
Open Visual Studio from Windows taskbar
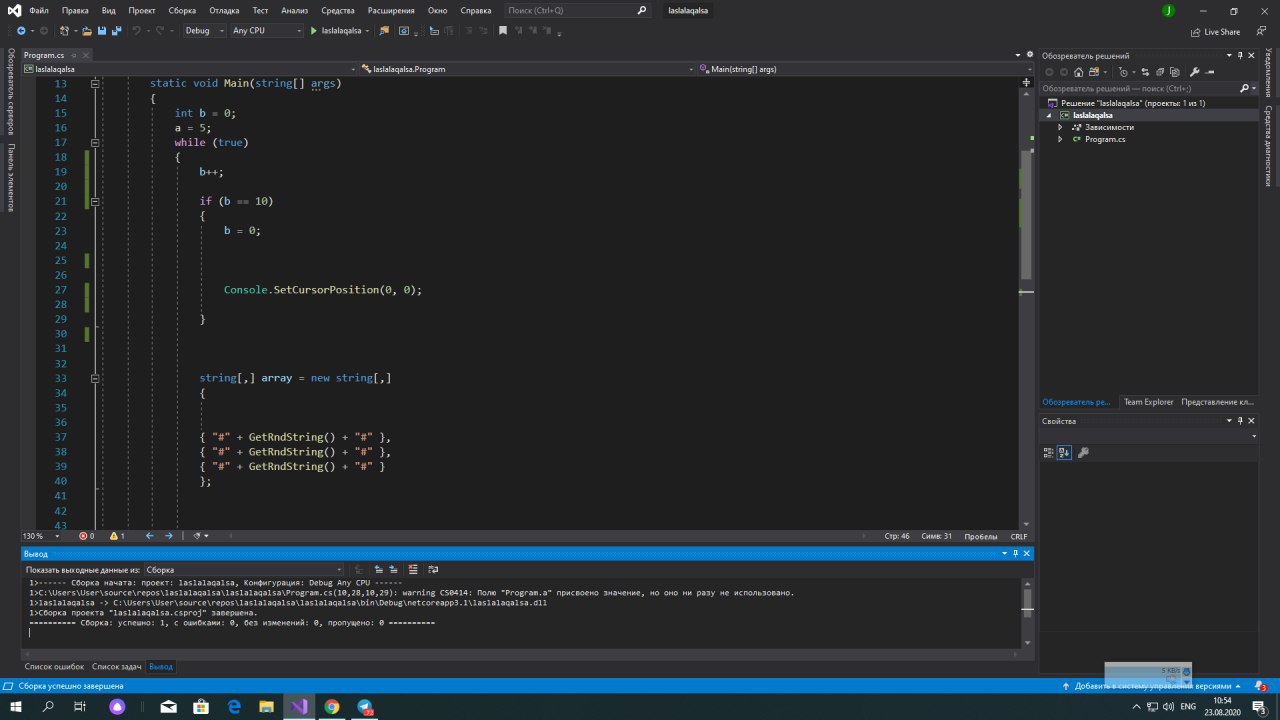[299, 706]
